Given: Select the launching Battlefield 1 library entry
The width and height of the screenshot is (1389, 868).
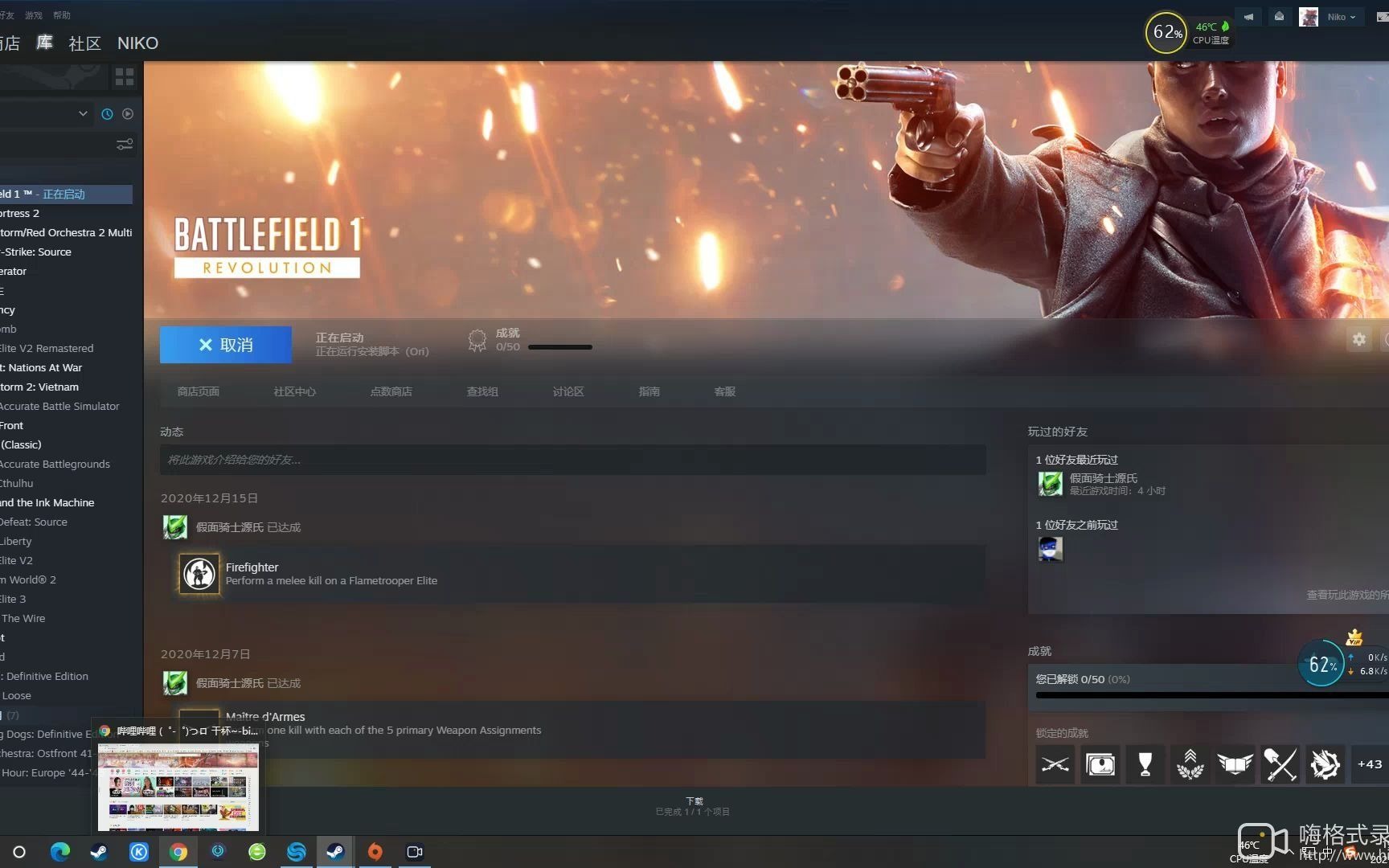Looking at the screenshot, I should (66, 194).
